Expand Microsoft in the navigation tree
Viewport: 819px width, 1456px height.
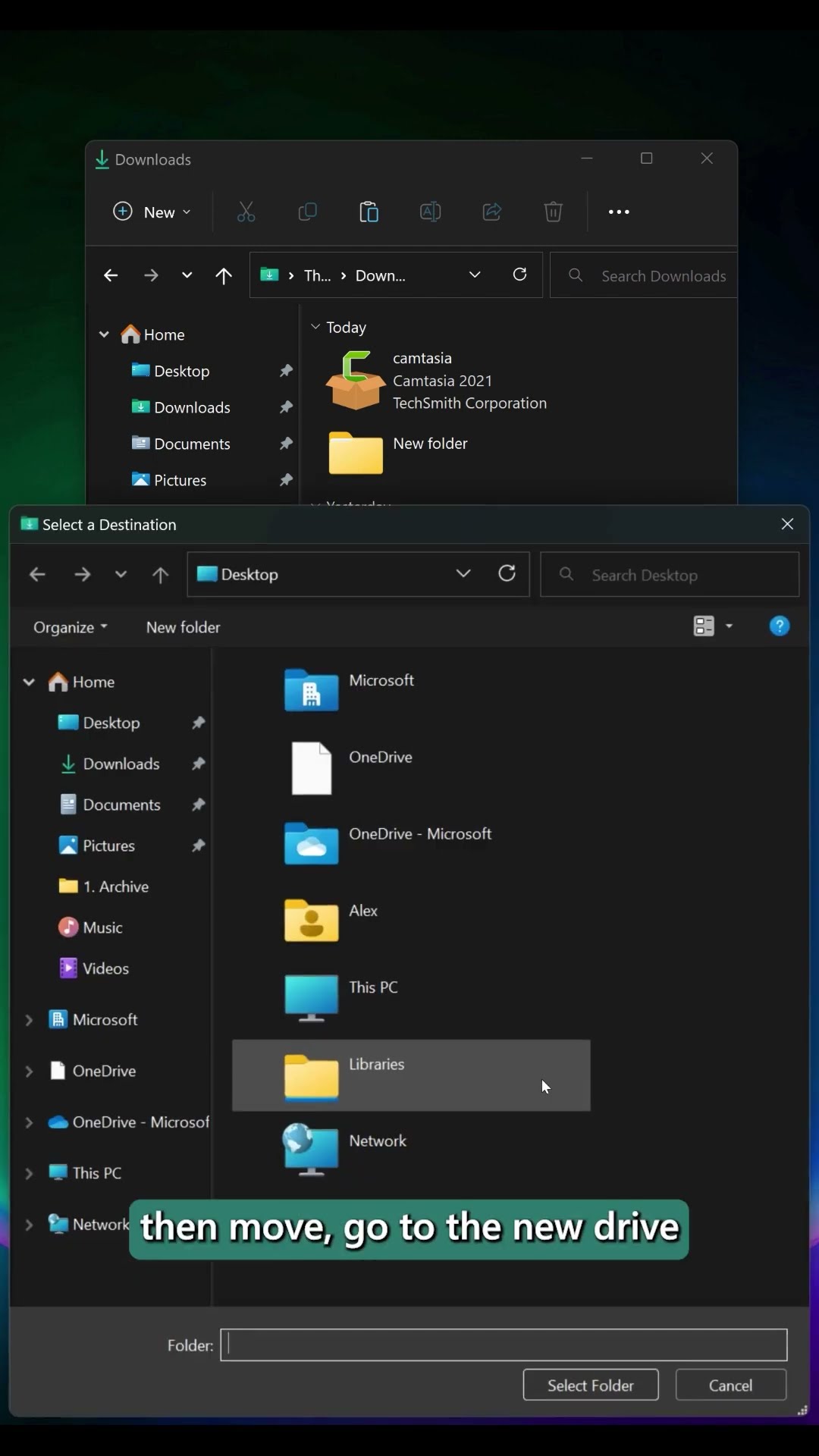[29, 1020]
